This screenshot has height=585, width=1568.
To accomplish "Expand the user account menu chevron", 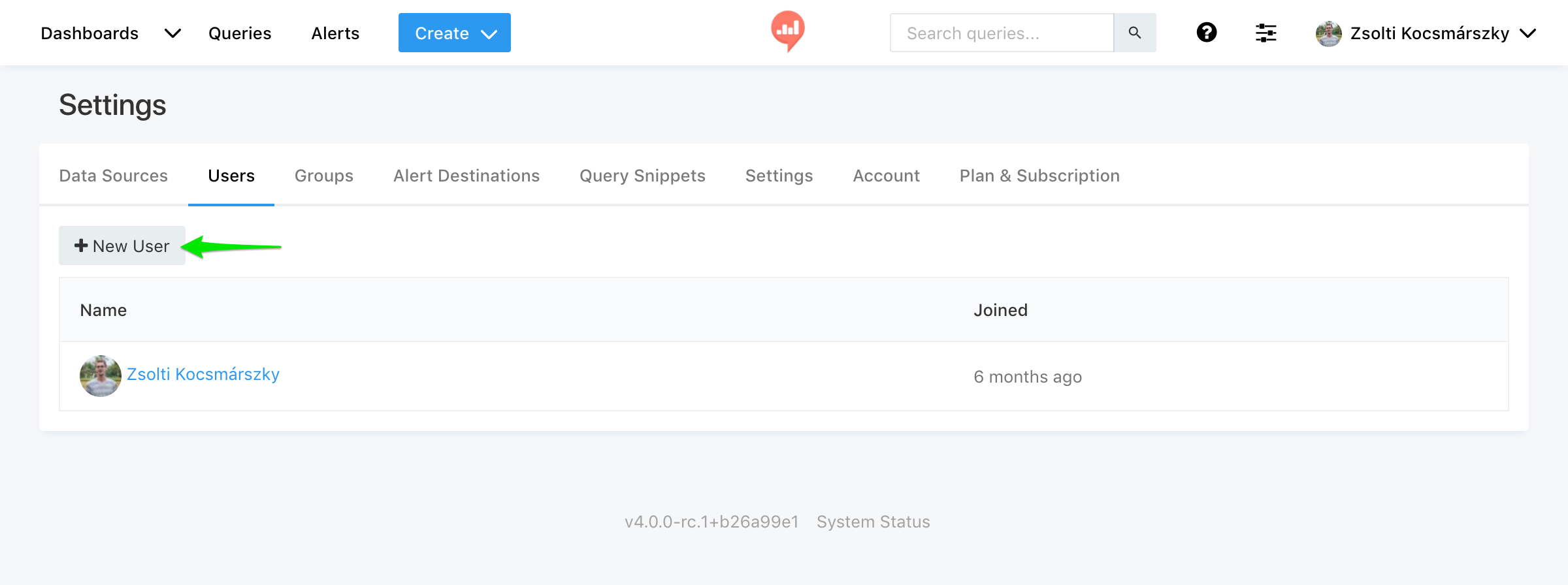I will [x=1527, y=33].
